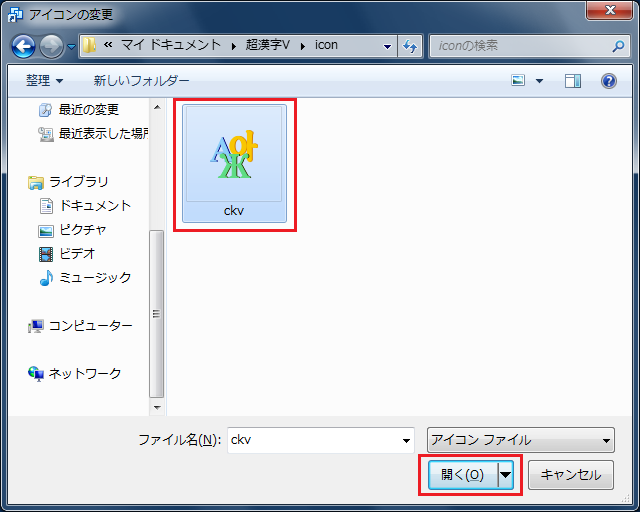
Task: Click the change view icon
Action: click(x=519, y=81)
